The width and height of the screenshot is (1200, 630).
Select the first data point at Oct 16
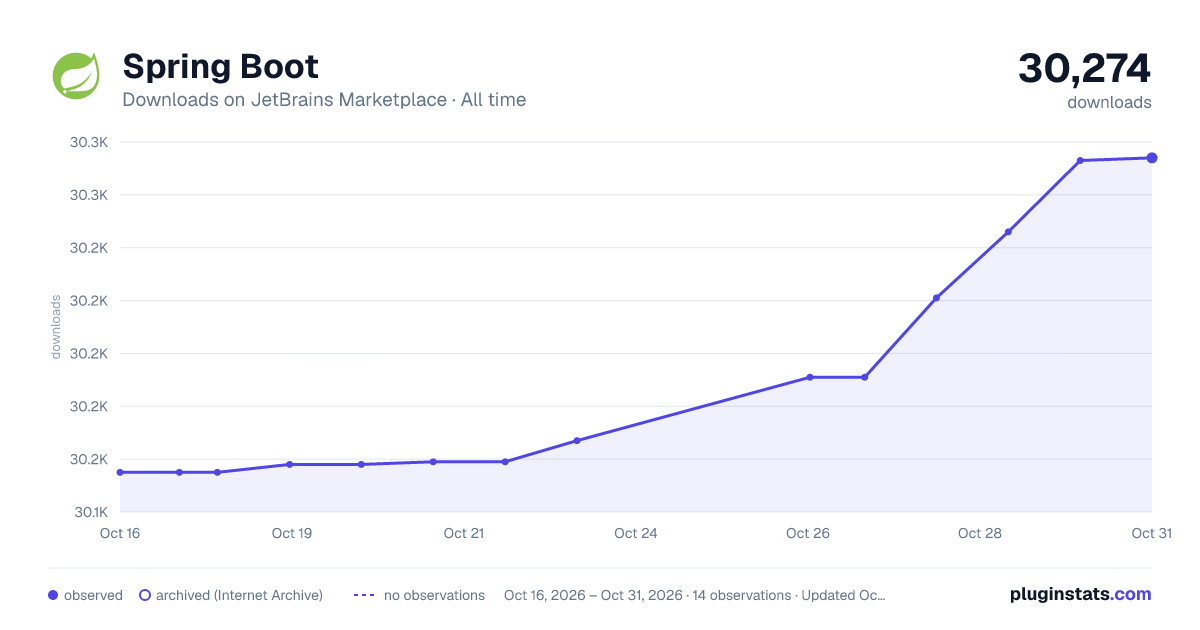[120, 472]
